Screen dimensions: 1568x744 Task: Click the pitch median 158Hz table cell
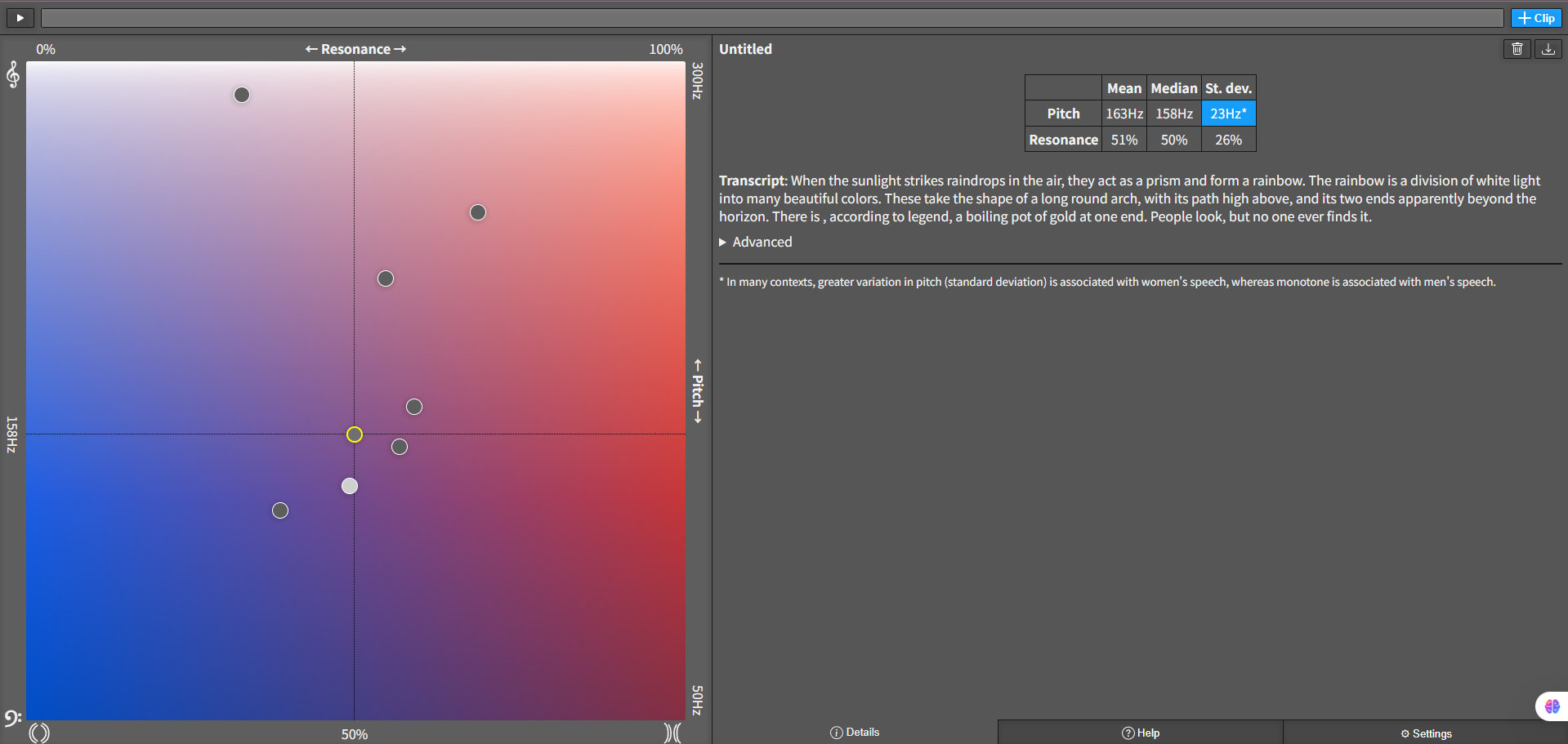pos(1173,114)
